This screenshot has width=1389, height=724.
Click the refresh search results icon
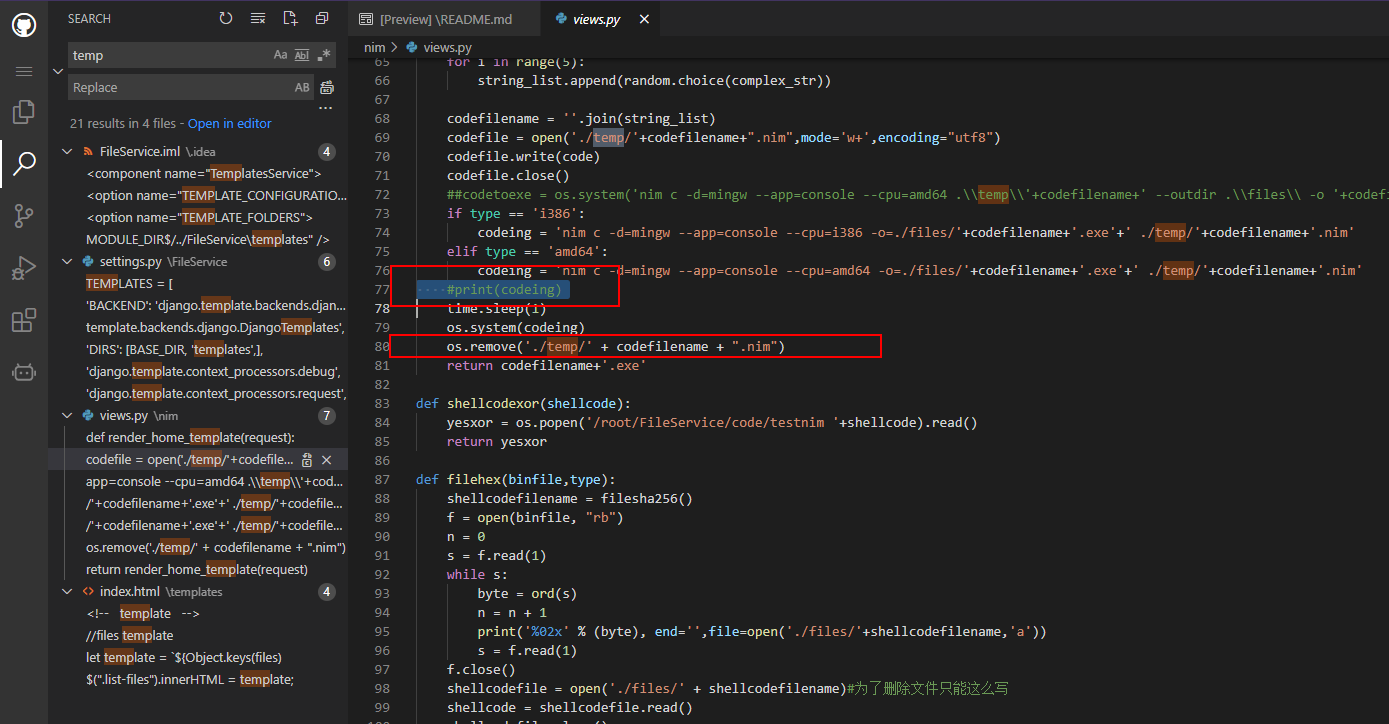pos(226,18)
